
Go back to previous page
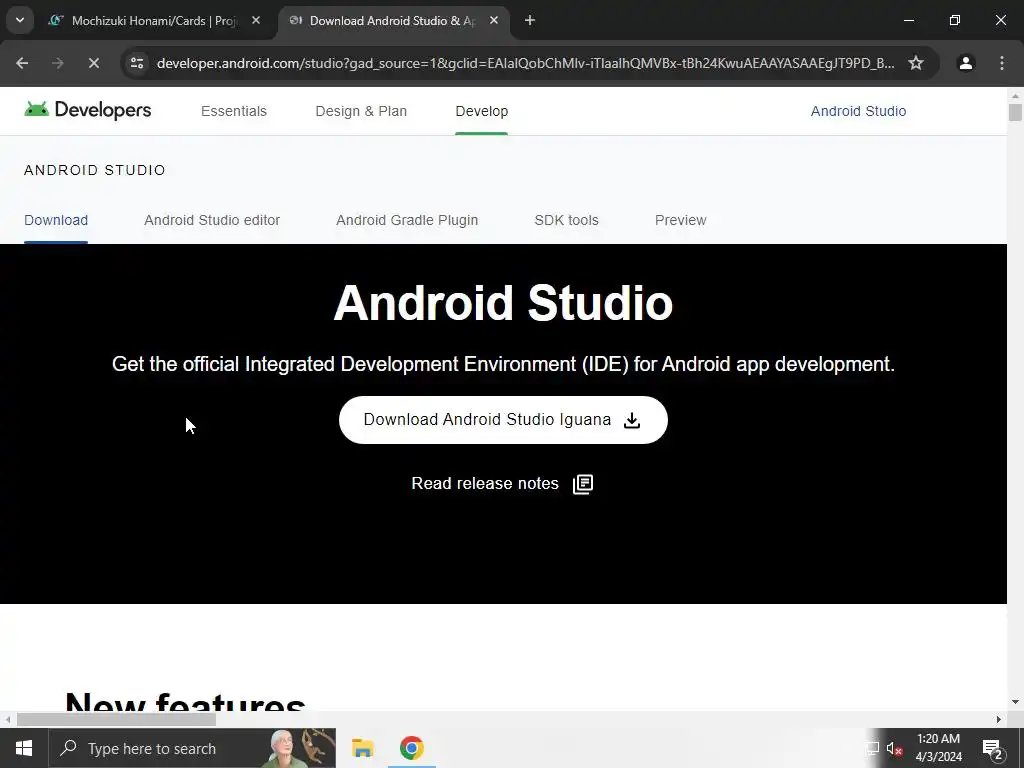click(x=22, y=63)
